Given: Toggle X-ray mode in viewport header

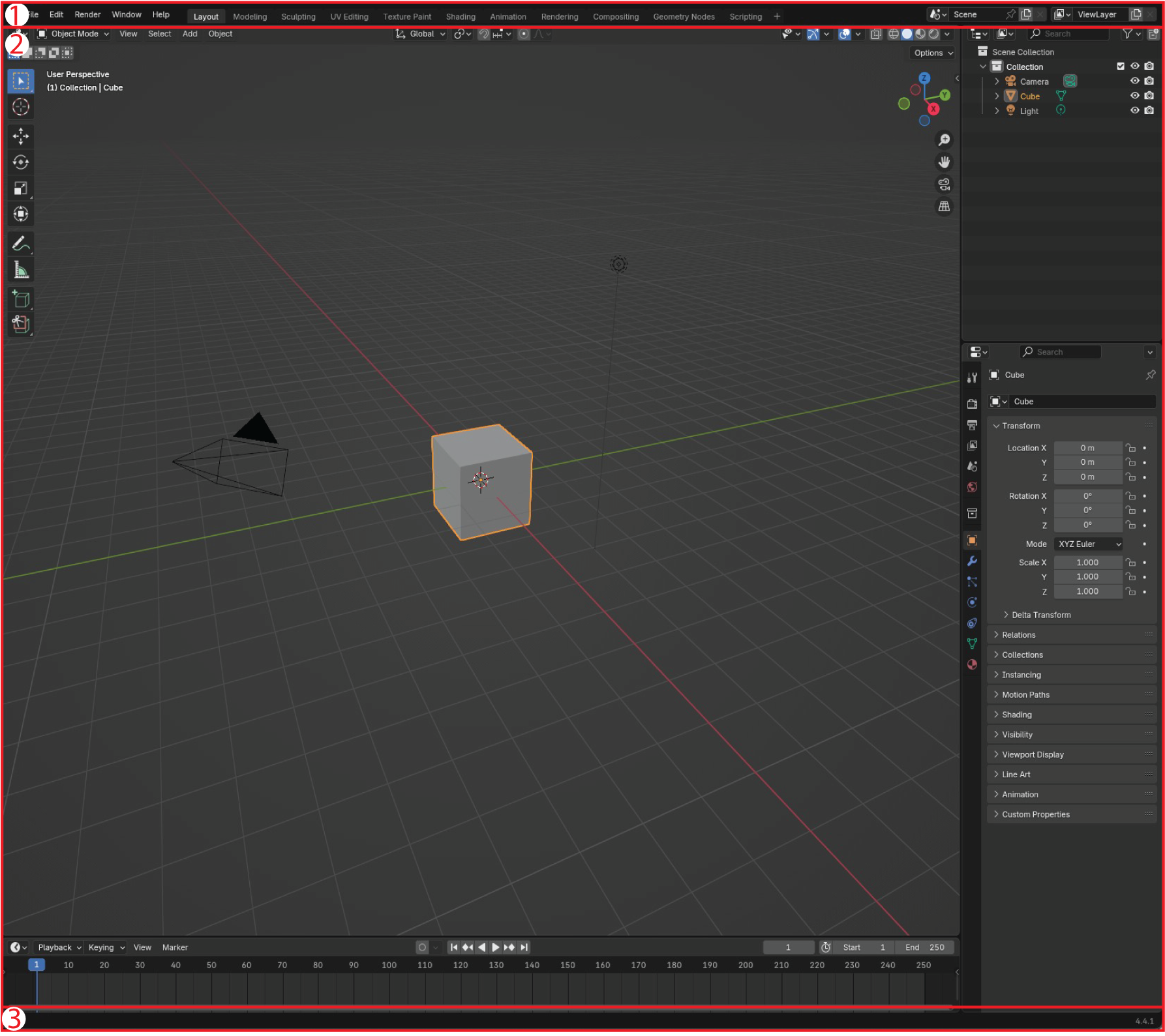Looking at the screenshot, I should (876, 34).
